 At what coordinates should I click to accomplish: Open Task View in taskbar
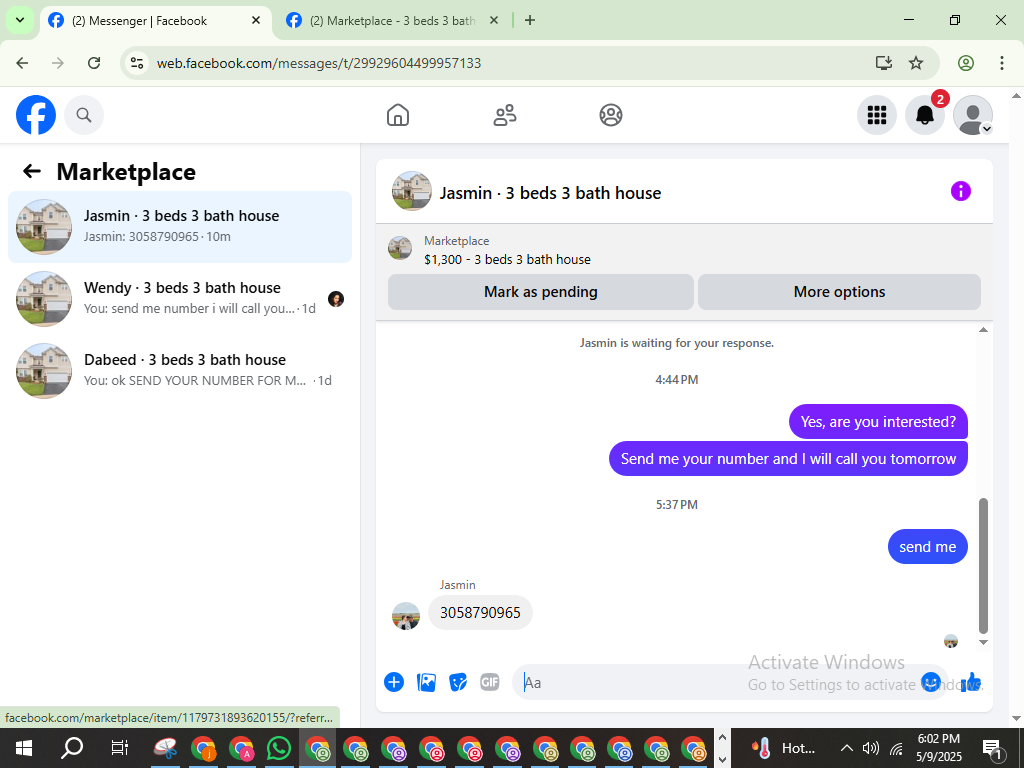120,748
